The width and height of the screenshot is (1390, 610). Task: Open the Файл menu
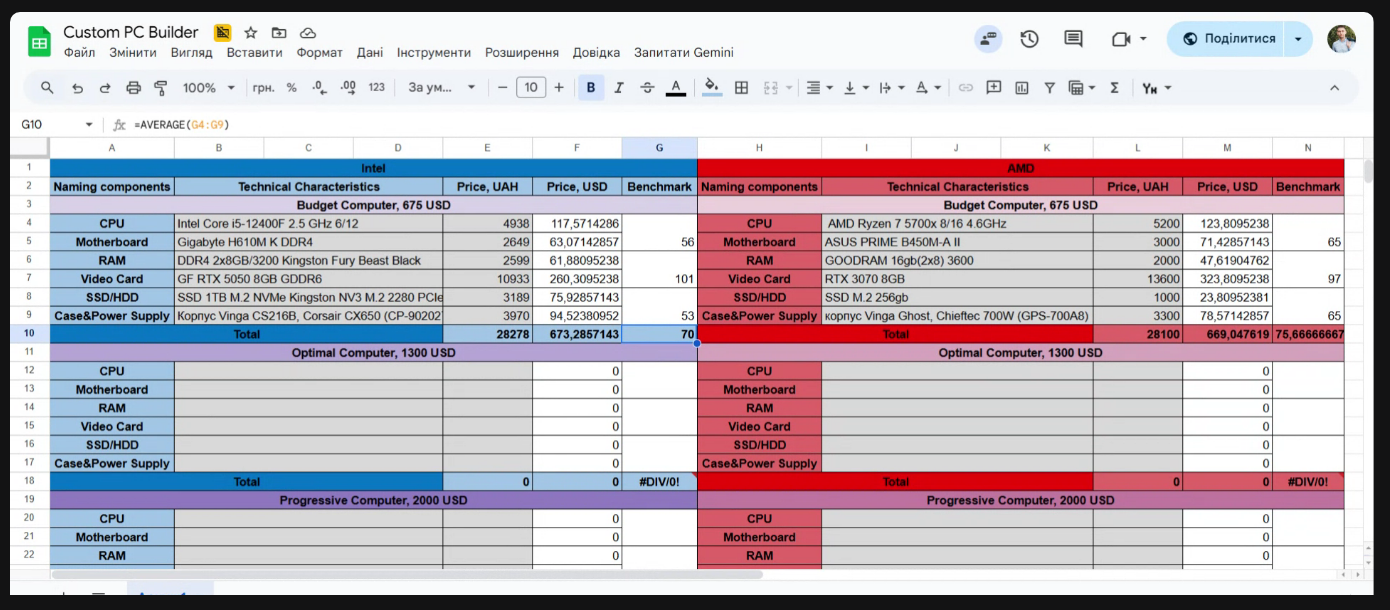click(79, 53)
